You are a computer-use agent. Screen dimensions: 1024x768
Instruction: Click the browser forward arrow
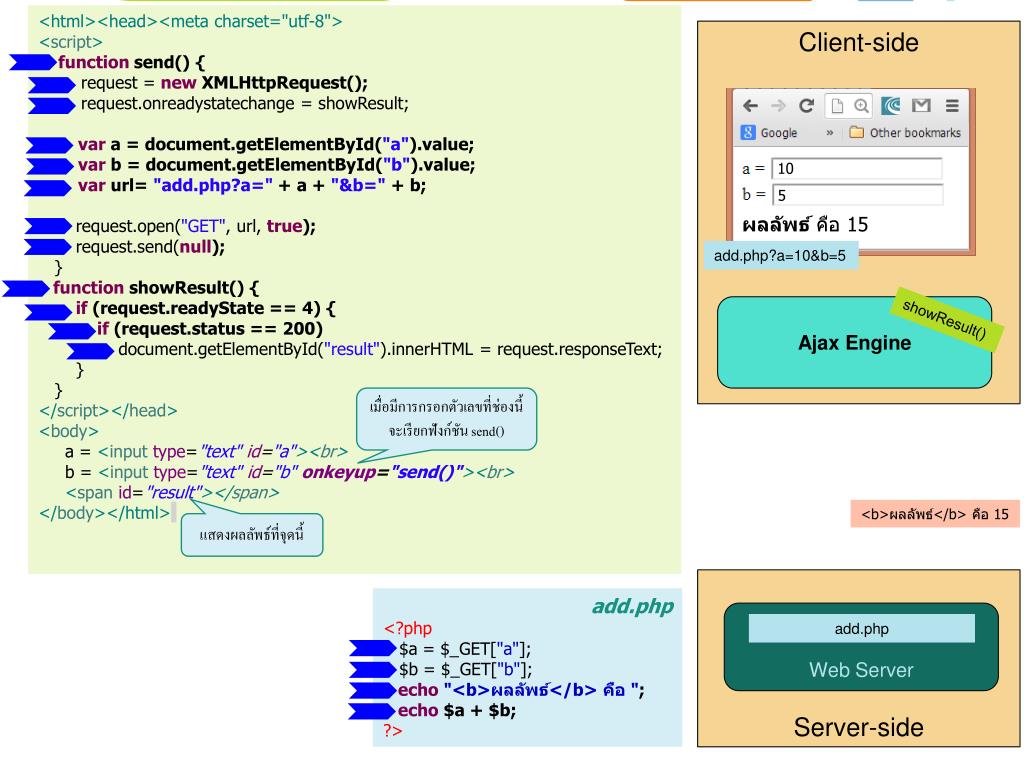click(778, 106)
